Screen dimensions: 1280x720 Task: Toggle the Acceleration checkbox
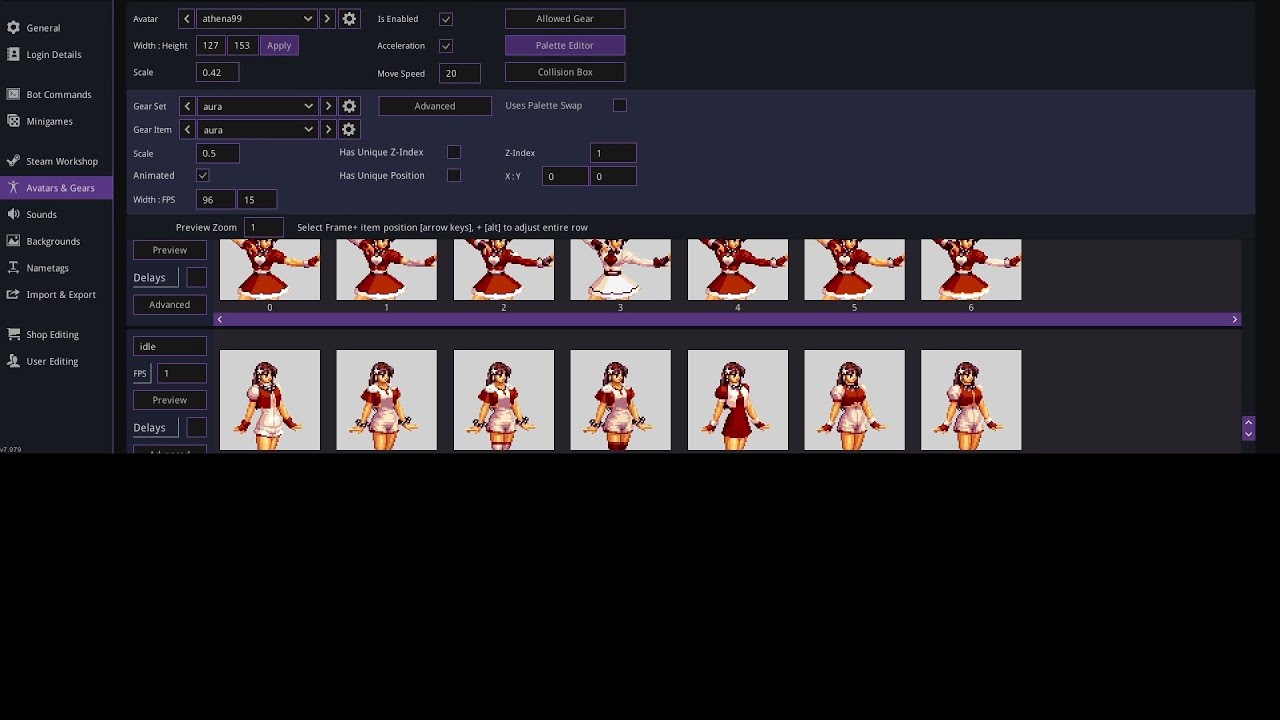pos(446,46)
